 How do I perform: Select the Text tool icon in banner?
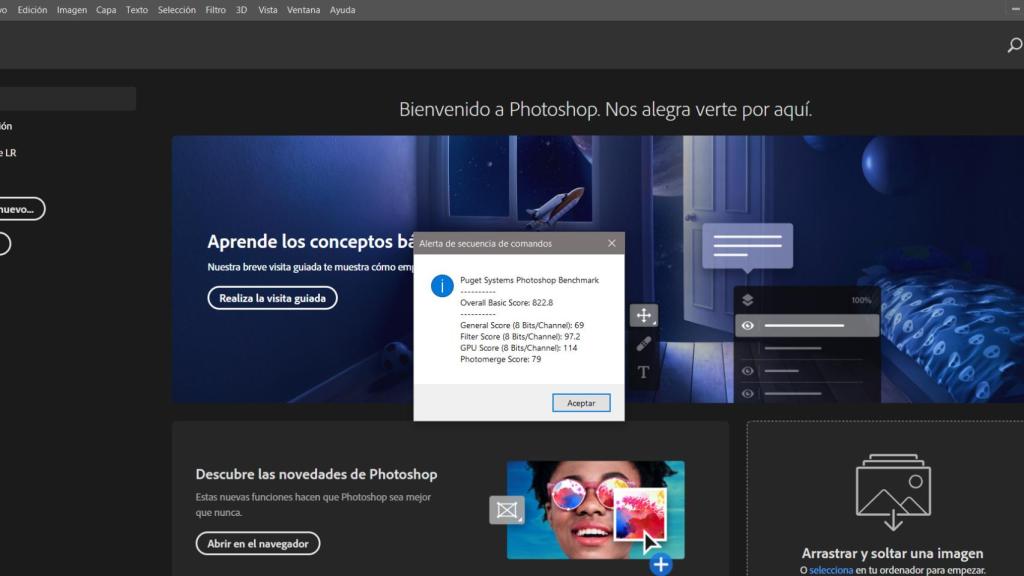pos(643,372)
